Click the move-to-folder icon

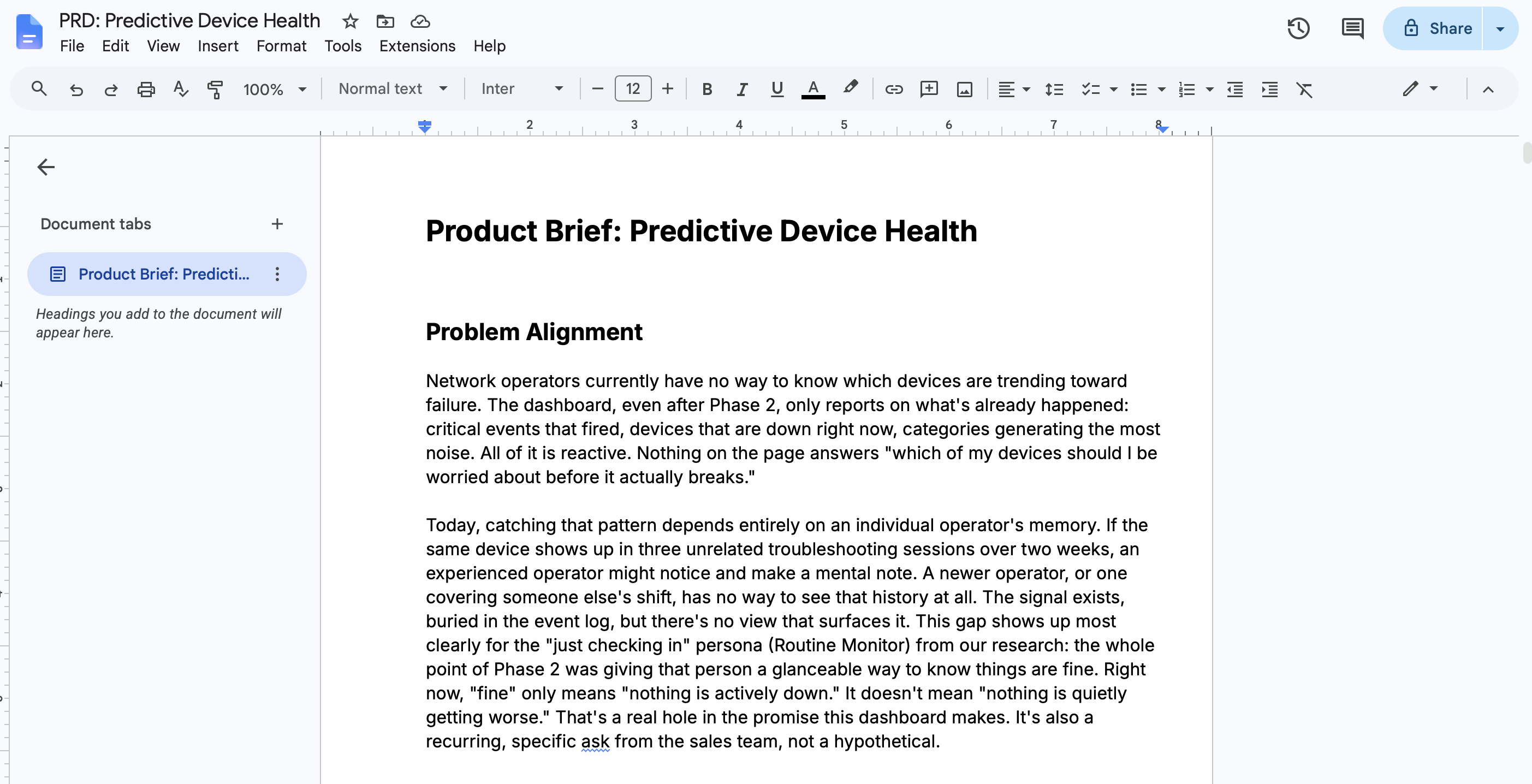pyautogui.click(x=385, y=21)
